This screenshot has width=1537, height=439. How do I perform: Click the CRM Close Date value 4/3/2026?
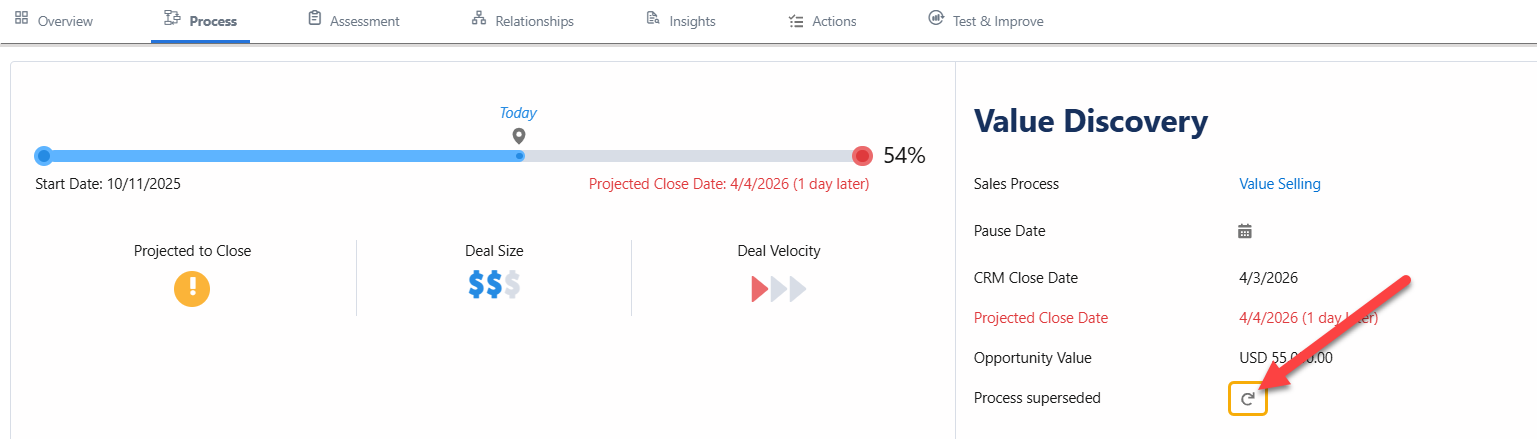click(1268, 278)
